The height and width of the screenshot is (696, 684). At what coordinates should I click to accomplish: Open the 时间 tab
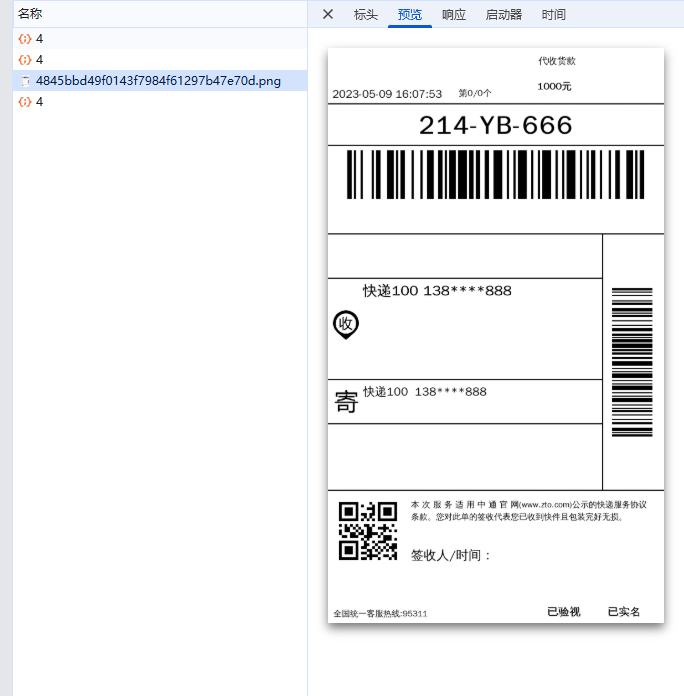(x=553, y=14)
